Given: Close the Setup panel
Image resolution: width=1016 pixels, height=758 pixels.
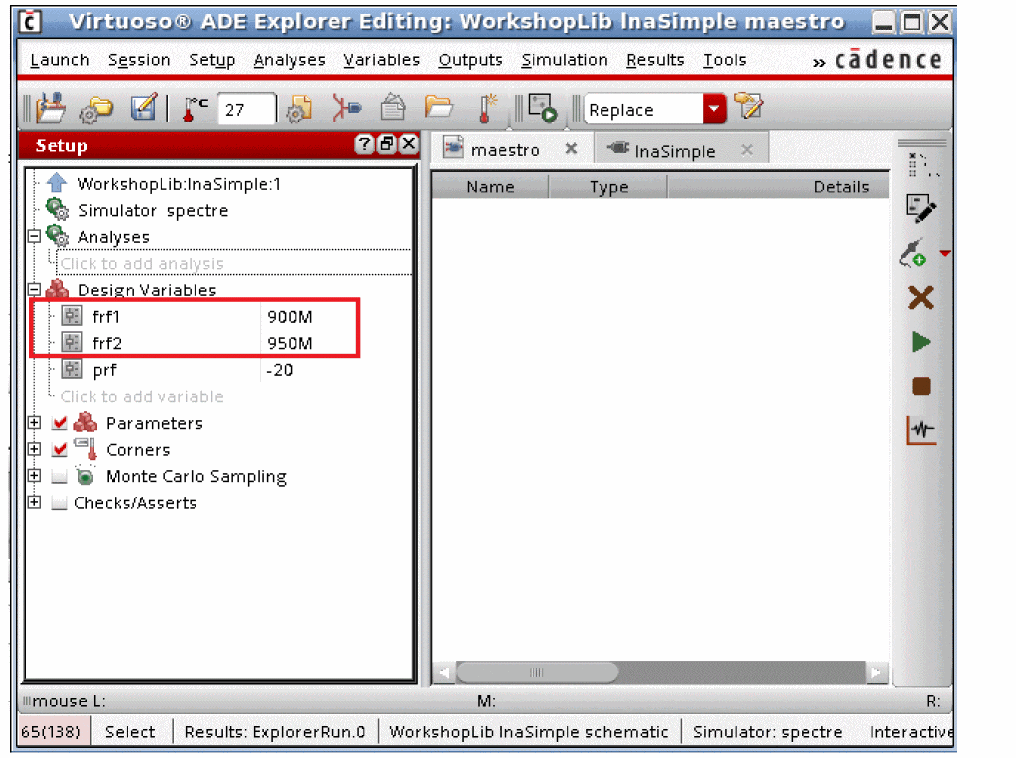Looking at the screenshot, I should click(409, 144).
